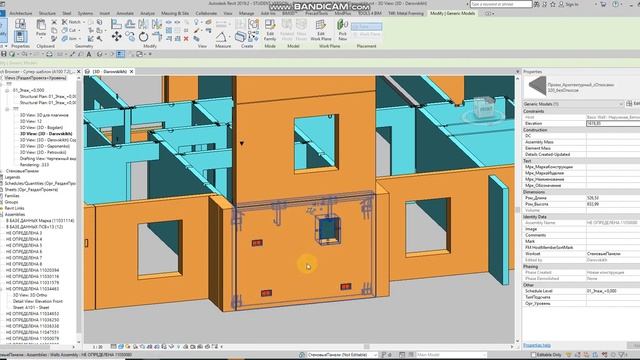This screenshot has height=360, width=640.
Task: Click the Text 'A' icon in quick access toolbar
Action: coord(89,54)
